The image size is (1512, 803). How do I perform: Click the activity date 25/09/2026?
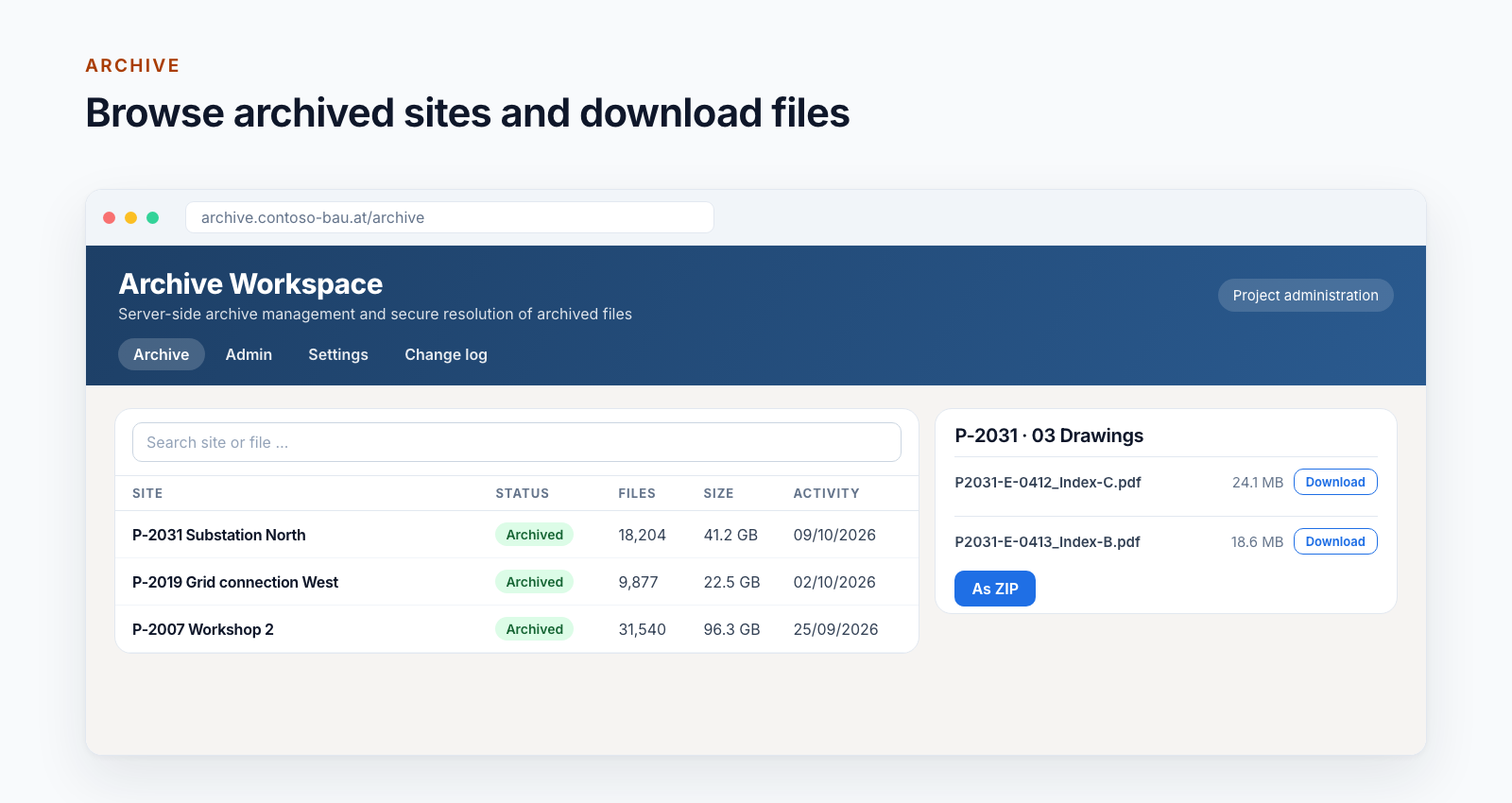coord(836,629)
